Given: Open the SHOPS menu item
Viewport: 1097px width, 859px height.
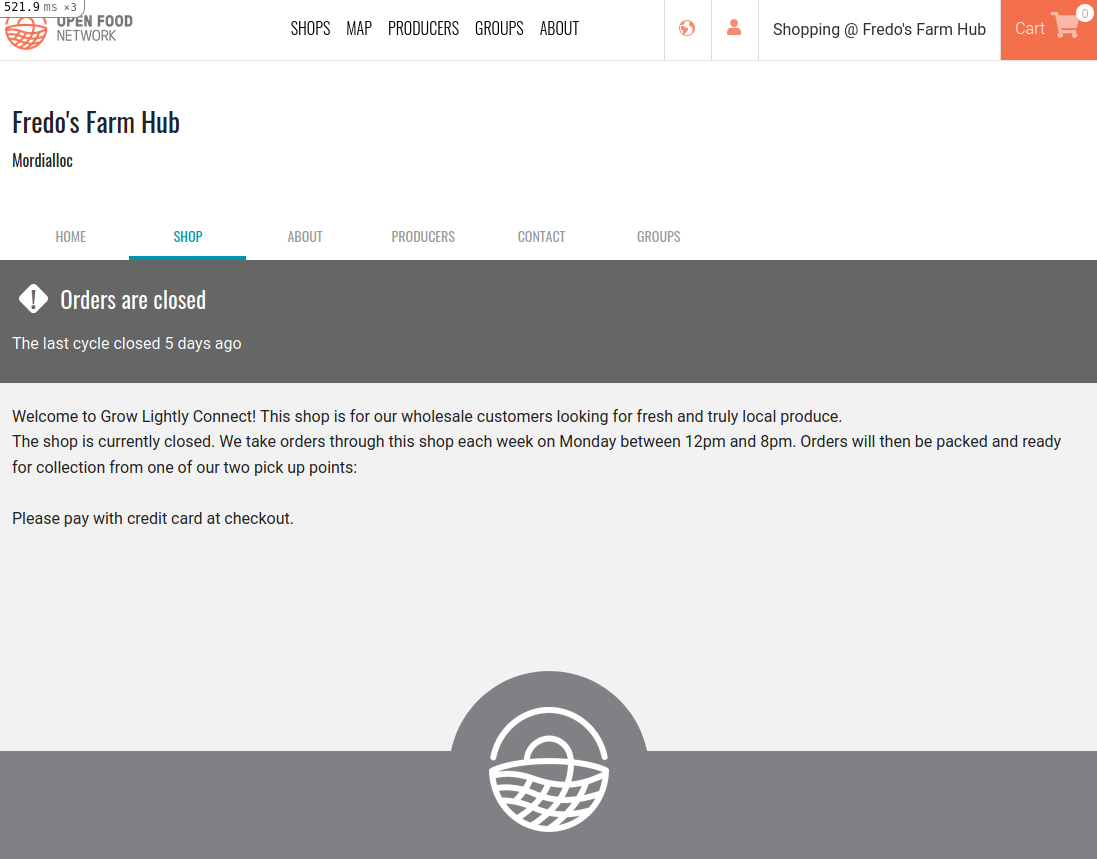Looking at the screenshot, I should [310, 28].
